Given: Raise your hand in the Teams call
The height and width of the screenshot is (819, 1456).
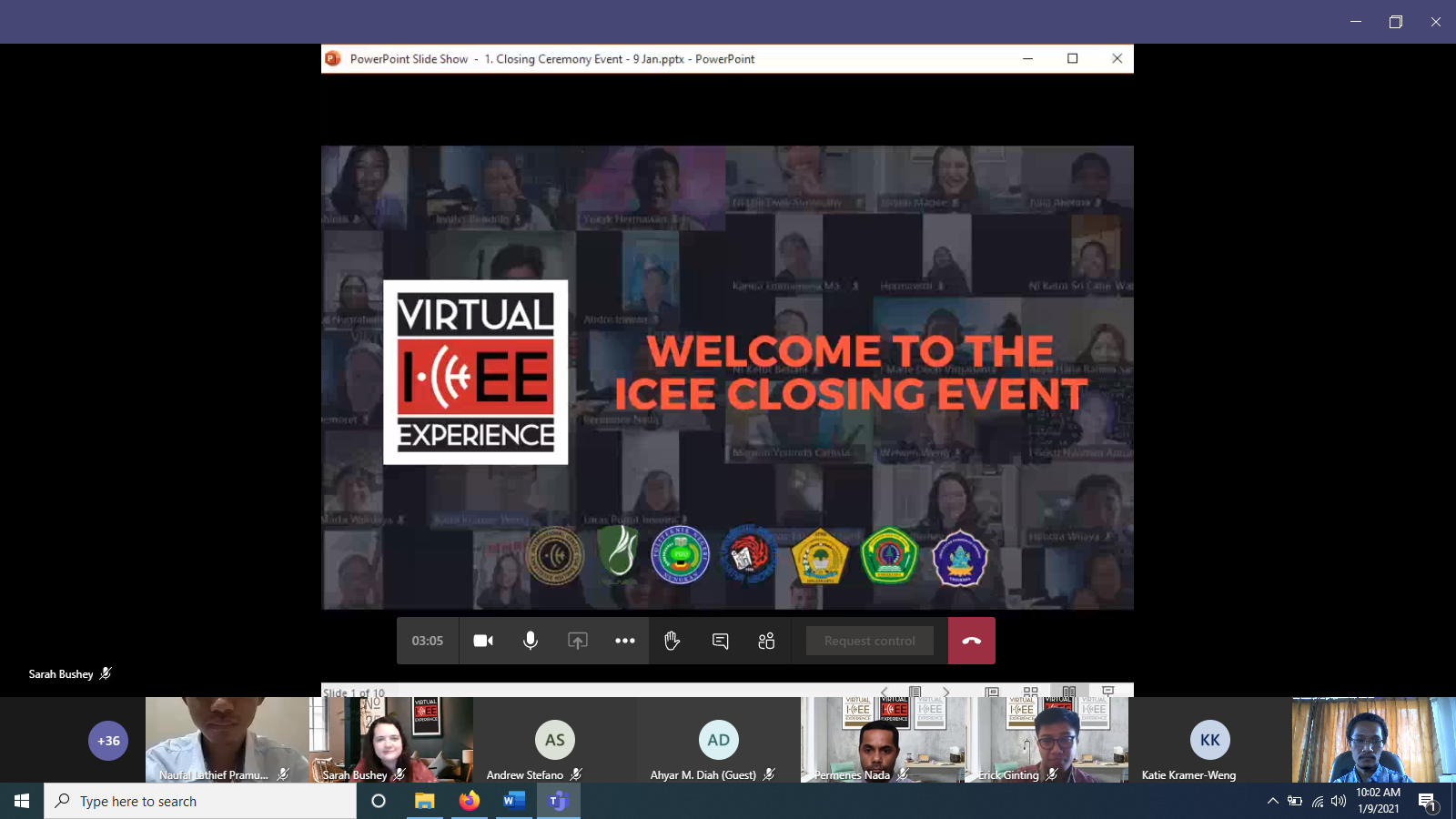Looking at the screenshot, I should tap(672, 641).
